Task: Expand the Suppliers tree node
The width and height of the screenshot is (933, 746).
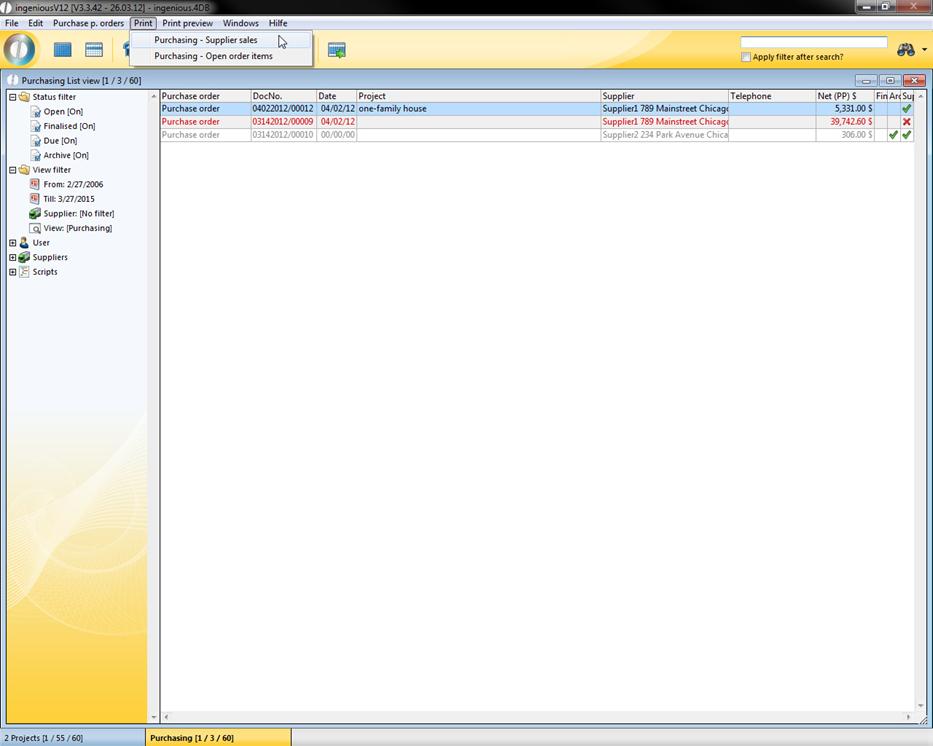Action: [13, 257]
